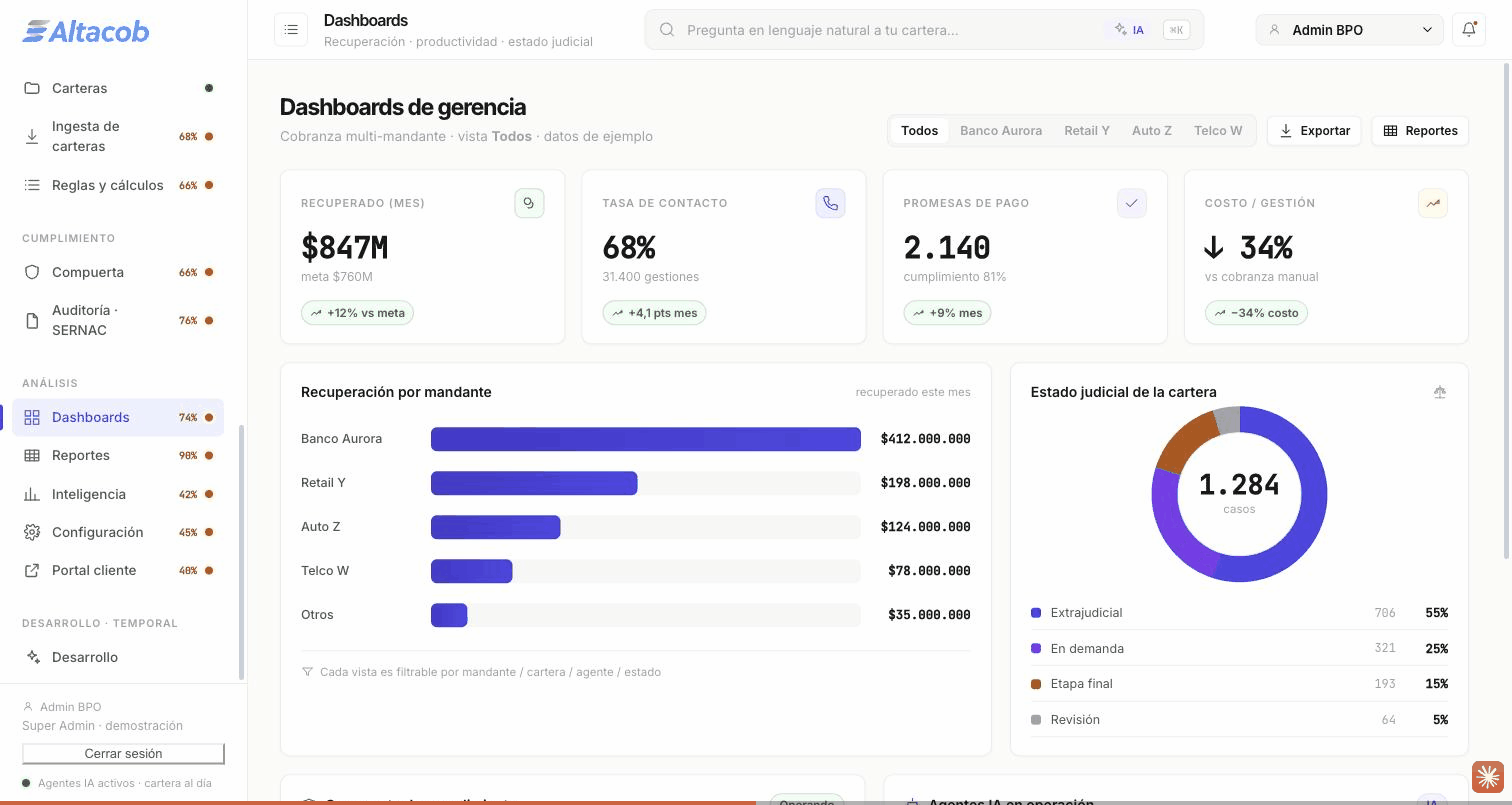Screen dimensions: 1512x805
Task: Click the Carteras folder icon
Action: tap(32, 88)
